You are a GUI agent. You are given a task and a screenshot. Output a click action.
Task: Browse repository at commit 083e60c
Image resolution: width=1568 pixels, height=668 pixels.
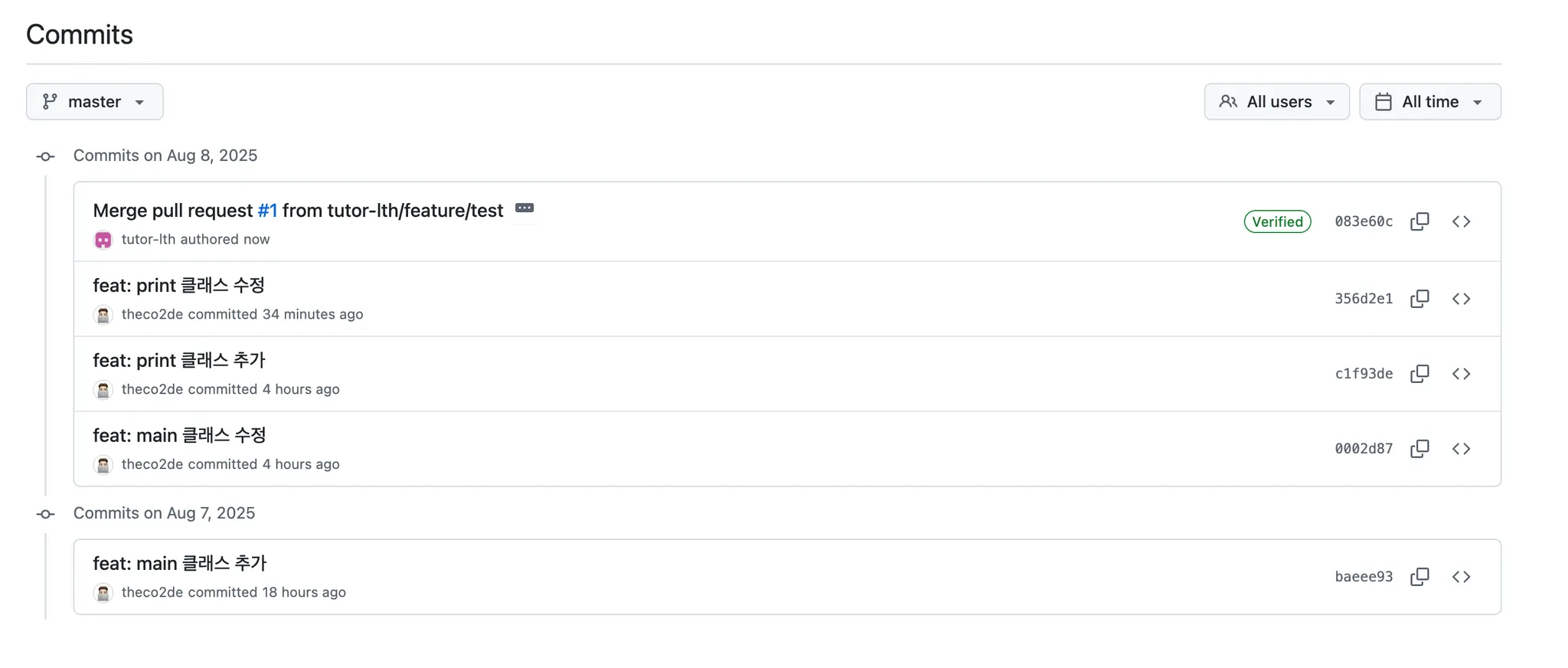(x=1461, y=221)
